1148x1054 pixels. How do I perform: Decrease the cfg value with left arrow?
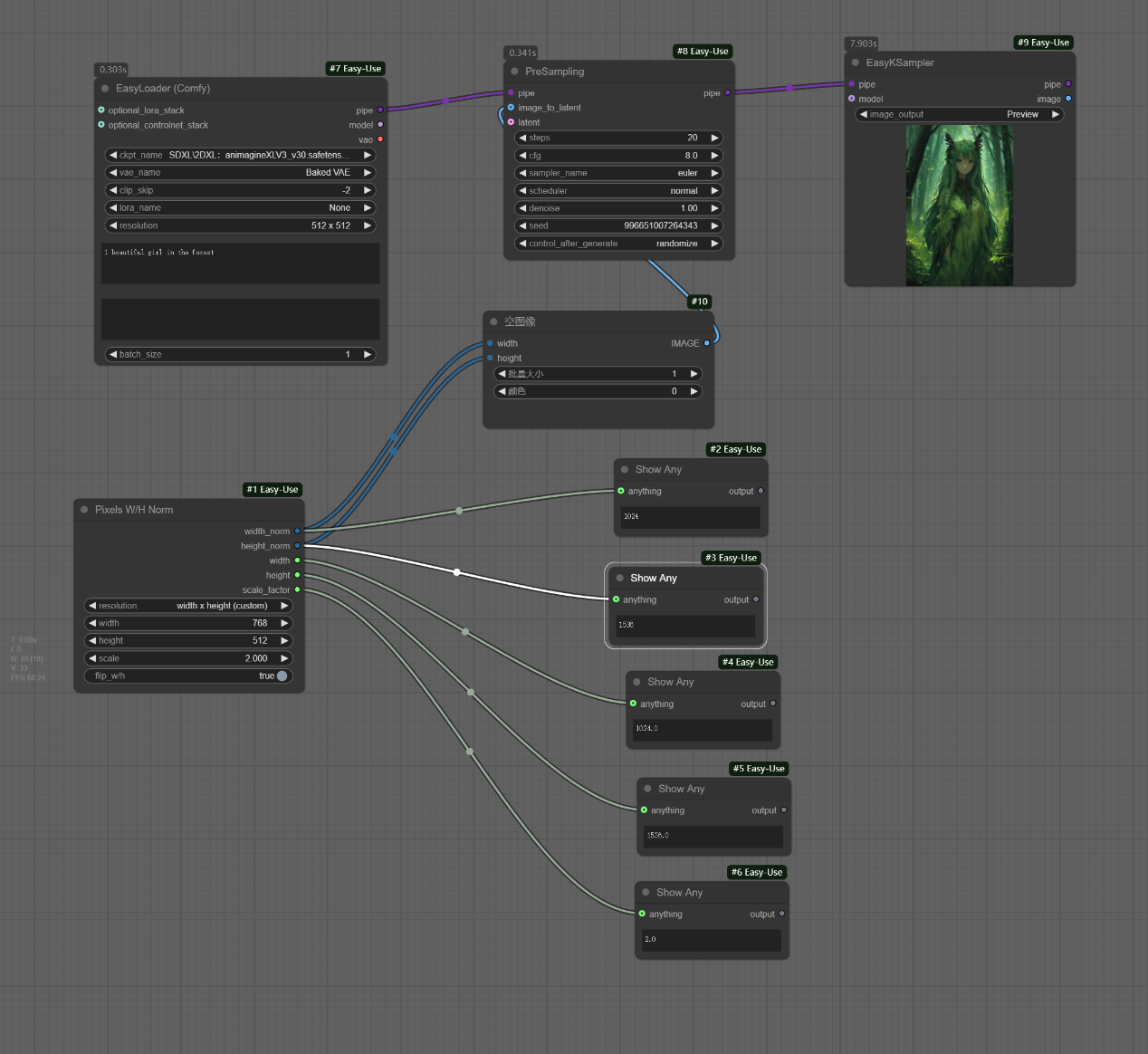pyautogui.click(x=522, y=156)
